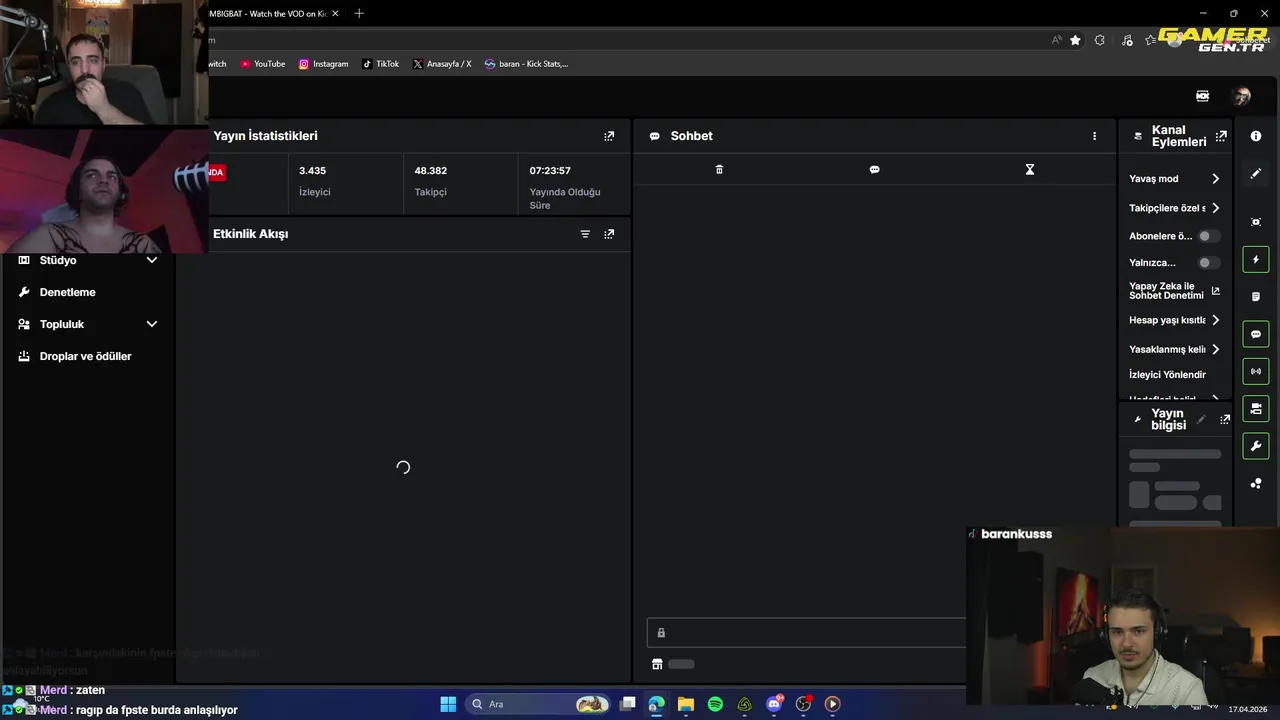Viewport: 1280px width, 720px height.
Task: Click the hourglass icon in Sohbet toolbar
Action: point(1029,170)
